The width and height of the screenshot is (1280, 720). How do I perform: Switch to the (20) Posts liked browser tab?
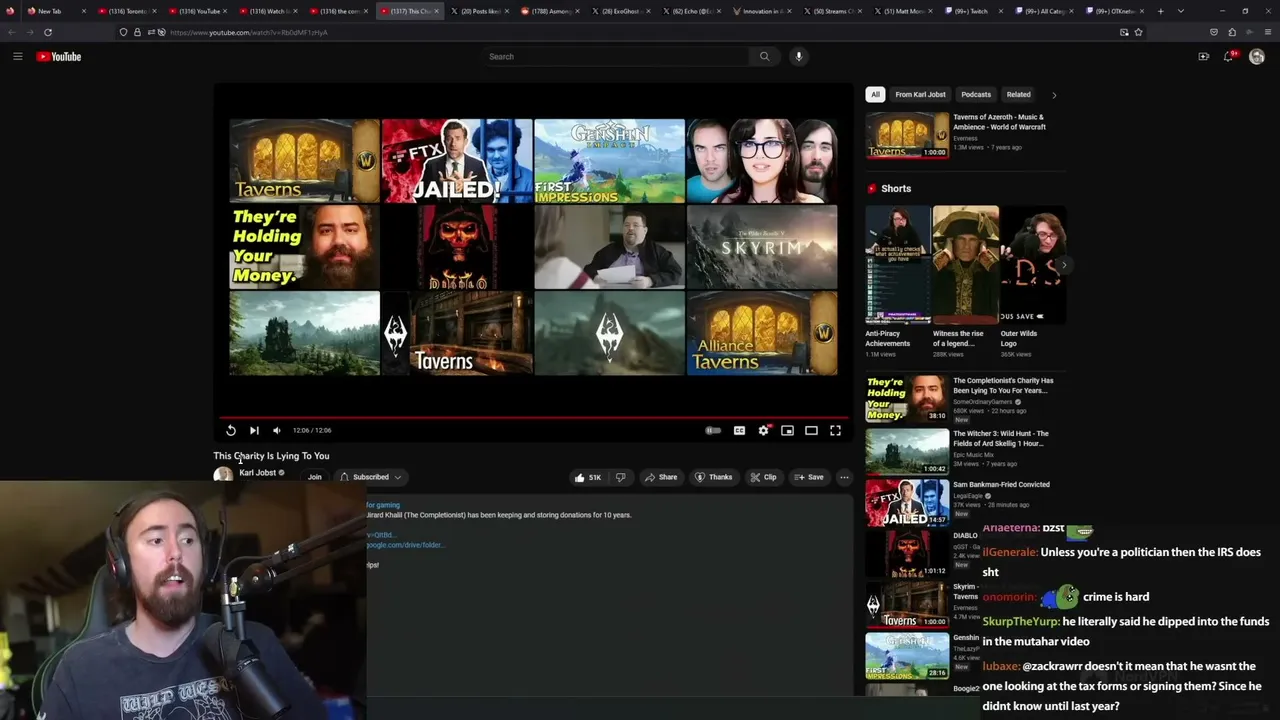point(481,11)
